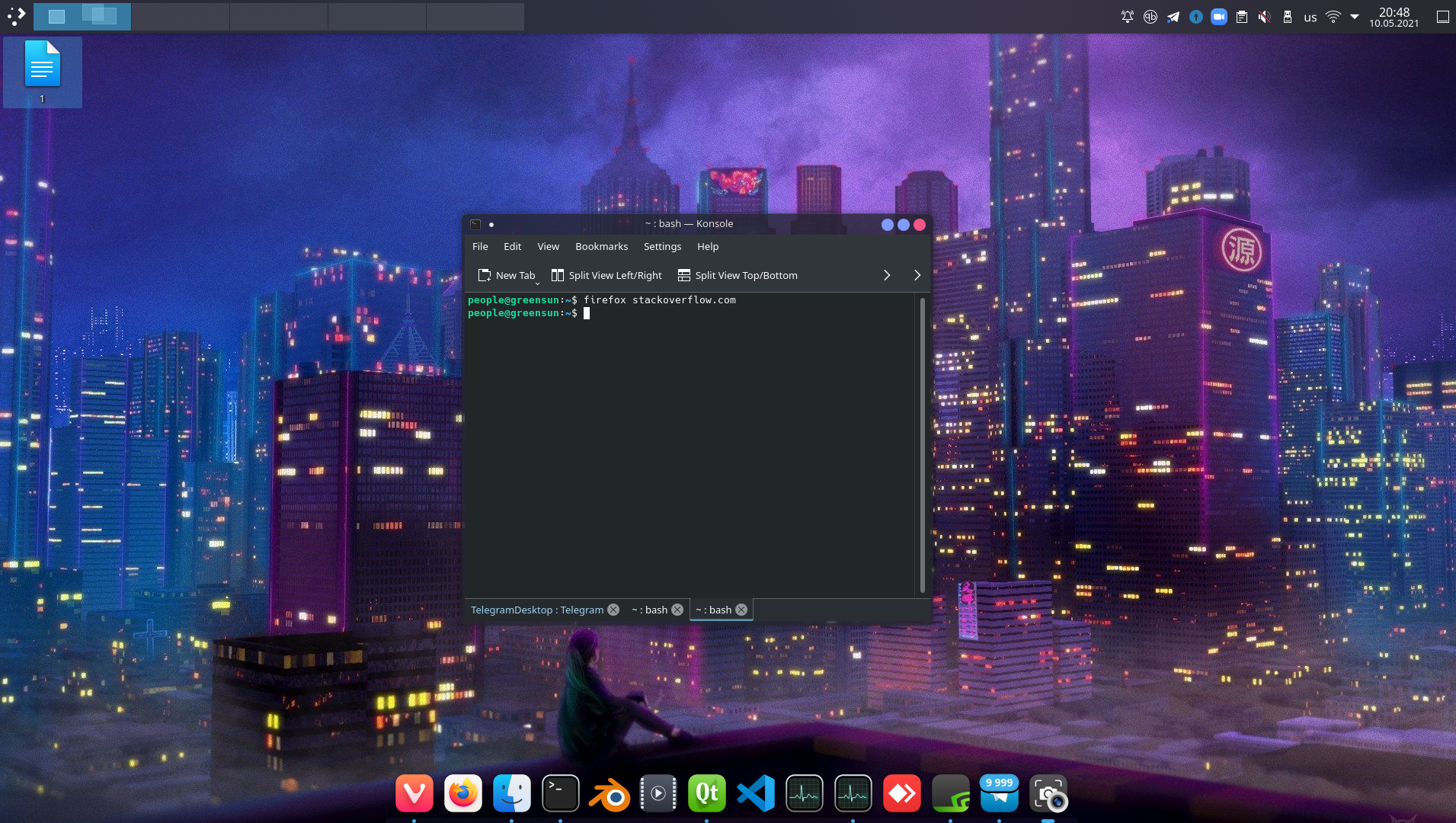This screenshot has height=823, width=1456.
Task: Select the desktop file named 1
Action: (x=43, y=72)
